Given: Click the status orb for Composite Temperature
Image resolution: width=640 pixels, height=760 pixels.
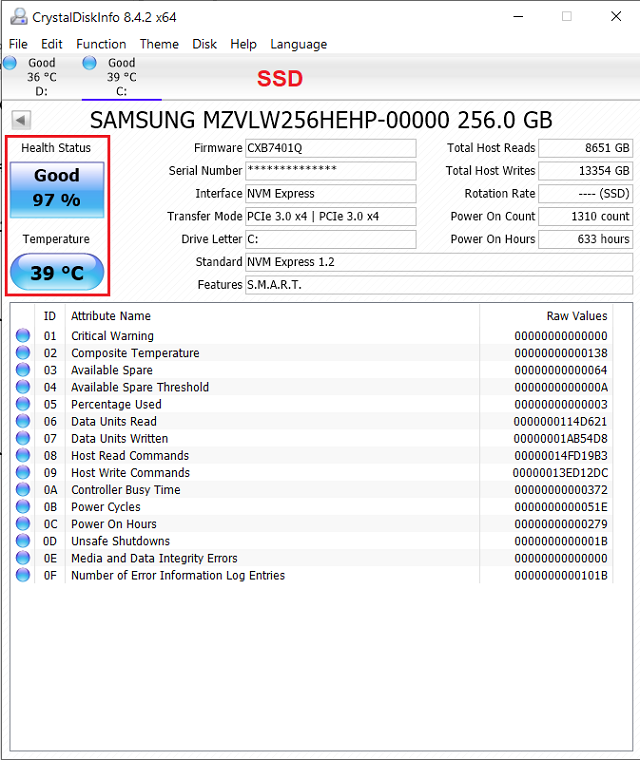Looking at the screenshot, I should click(23, 352).
